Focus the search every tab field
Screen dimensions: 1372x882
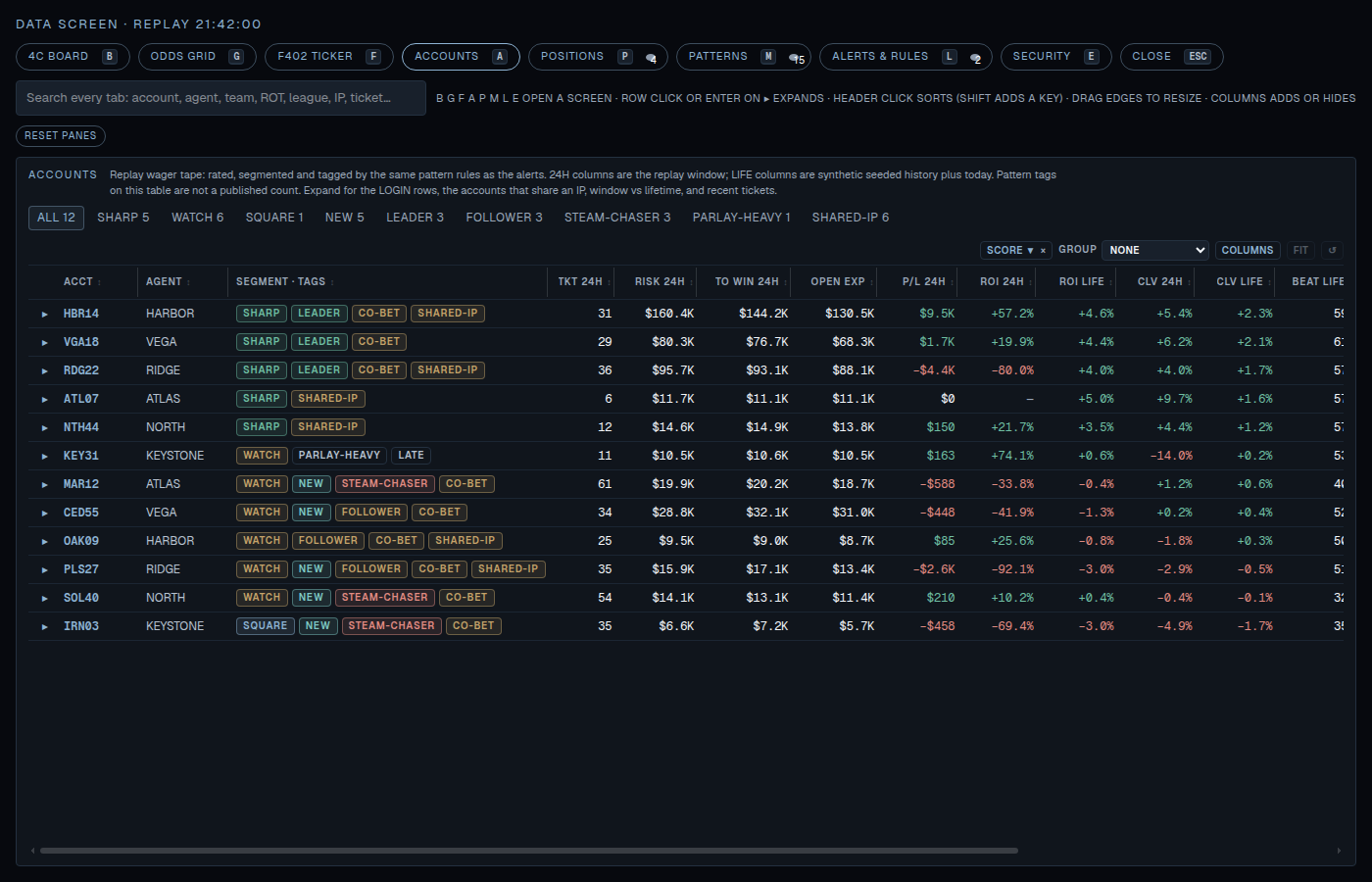[x=221, y=98]
